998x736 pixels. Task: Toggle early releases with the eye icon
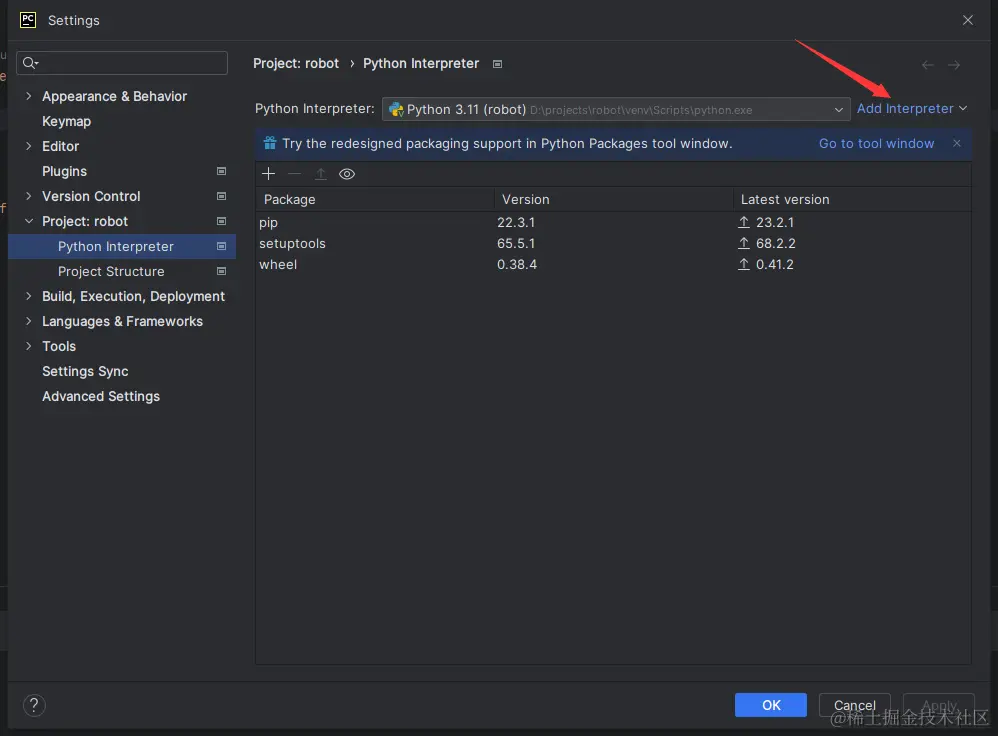tap(347, 173)
